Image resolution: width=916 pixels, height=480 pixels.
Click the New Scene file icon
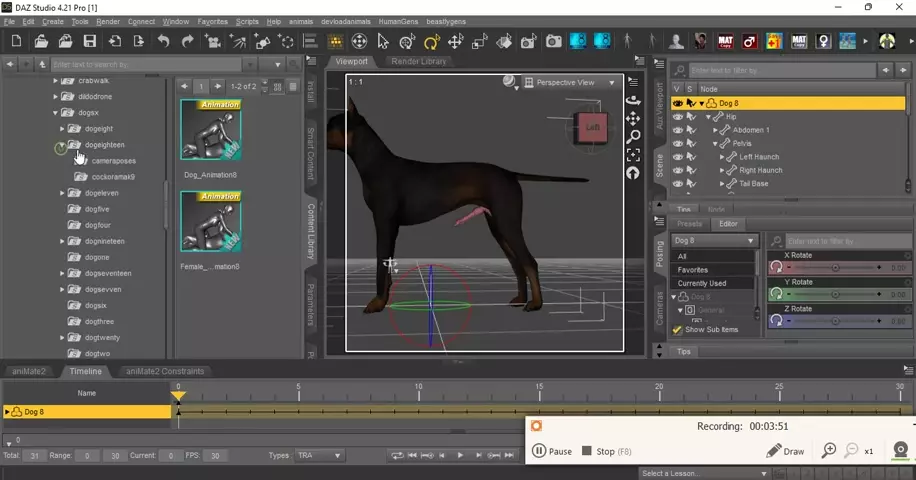[x=17, y=42]
